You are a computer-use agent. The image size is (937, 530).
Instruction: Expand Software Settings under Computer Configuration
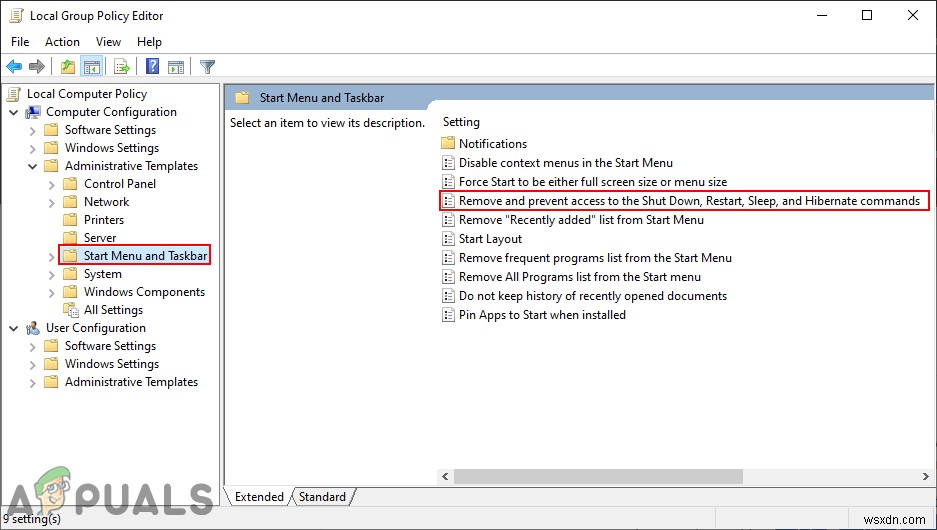[x=33, y=130]
